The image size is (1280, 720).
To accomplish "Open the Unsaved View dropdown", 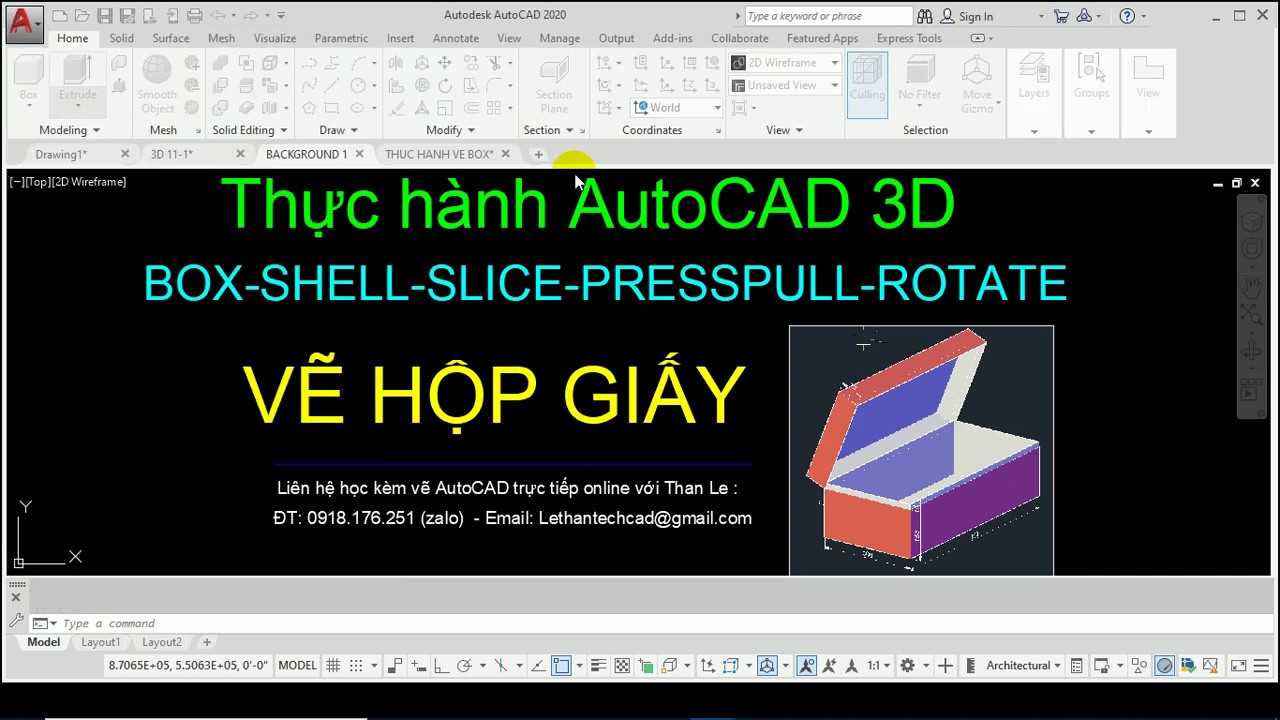I will (x=784, y=85).
